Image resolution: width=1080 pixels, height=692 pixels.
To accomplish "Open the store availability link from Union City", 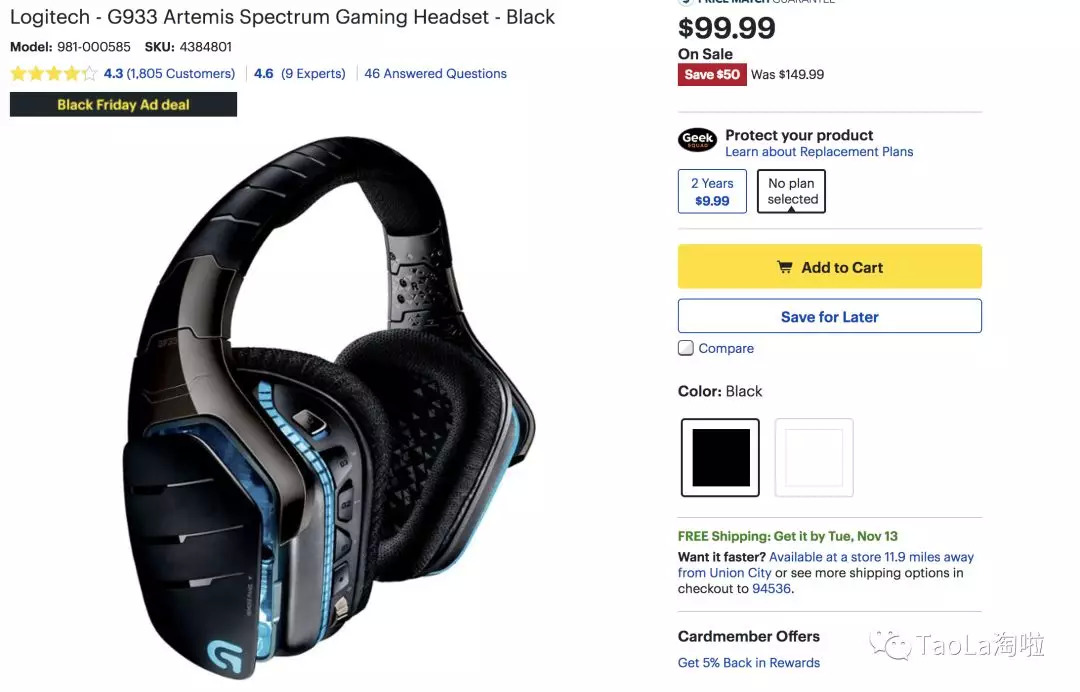I will pyautogui.click(x=826, y=565).
